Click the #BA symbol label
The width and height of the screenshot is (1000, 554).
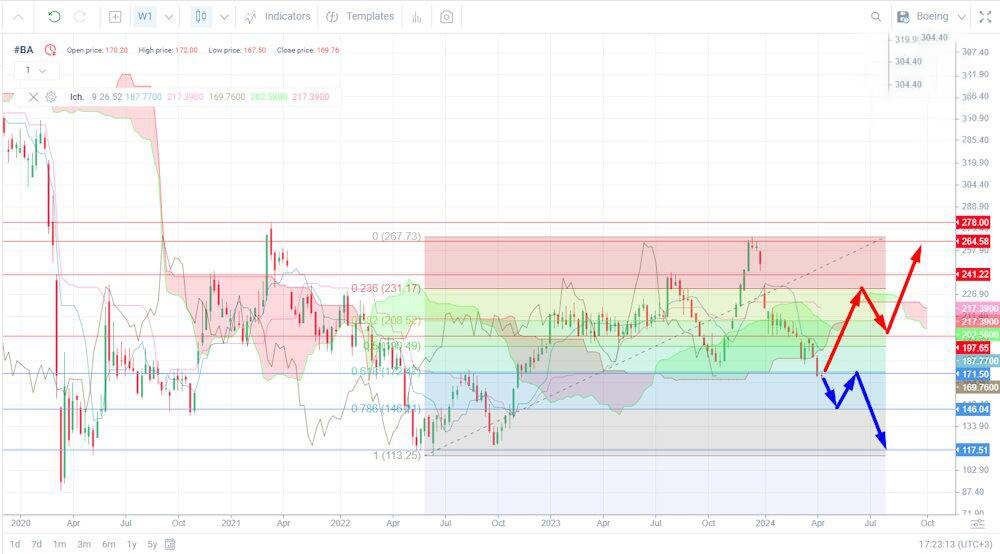click(24, 50)
